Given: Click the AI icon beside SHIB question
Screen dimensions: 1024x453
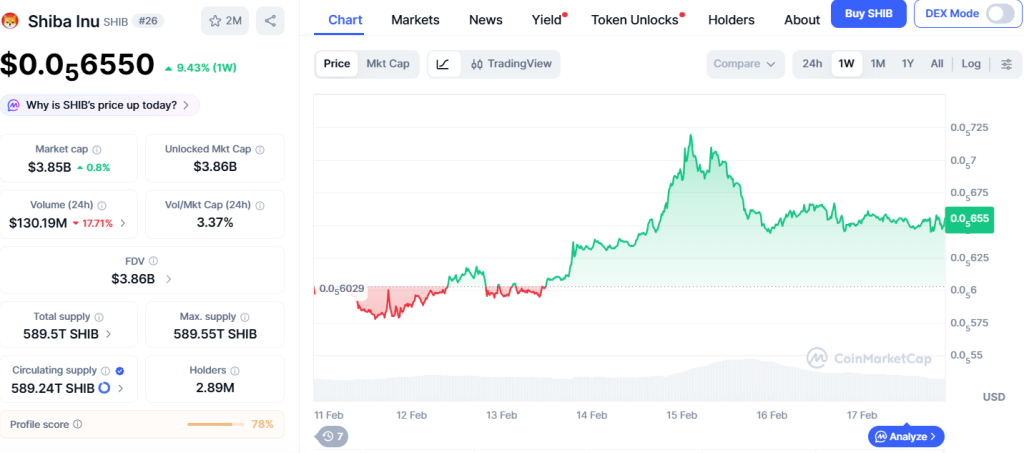Looking at the screenshot, I should tap(13, 105).
